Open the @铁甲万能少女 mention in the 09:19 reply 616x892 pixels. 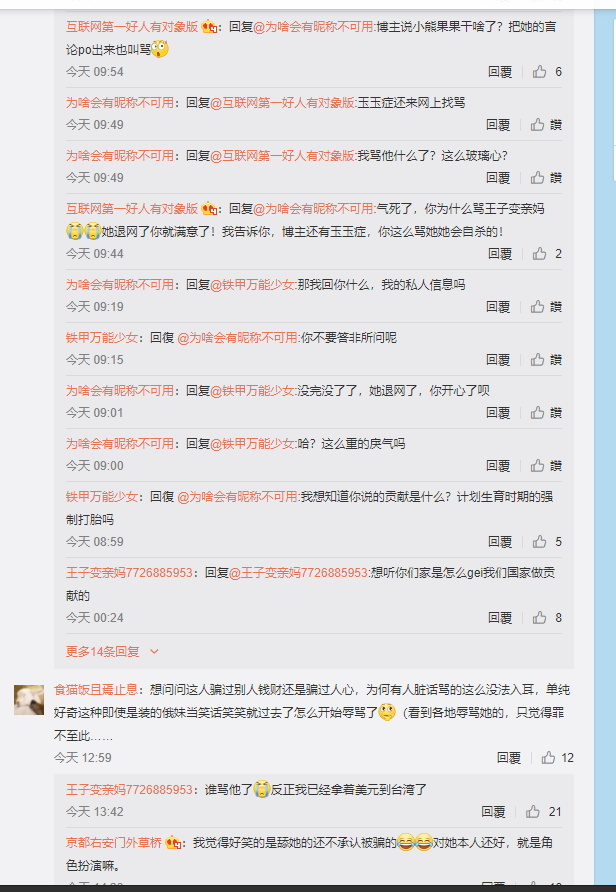(x=253, y=284)
